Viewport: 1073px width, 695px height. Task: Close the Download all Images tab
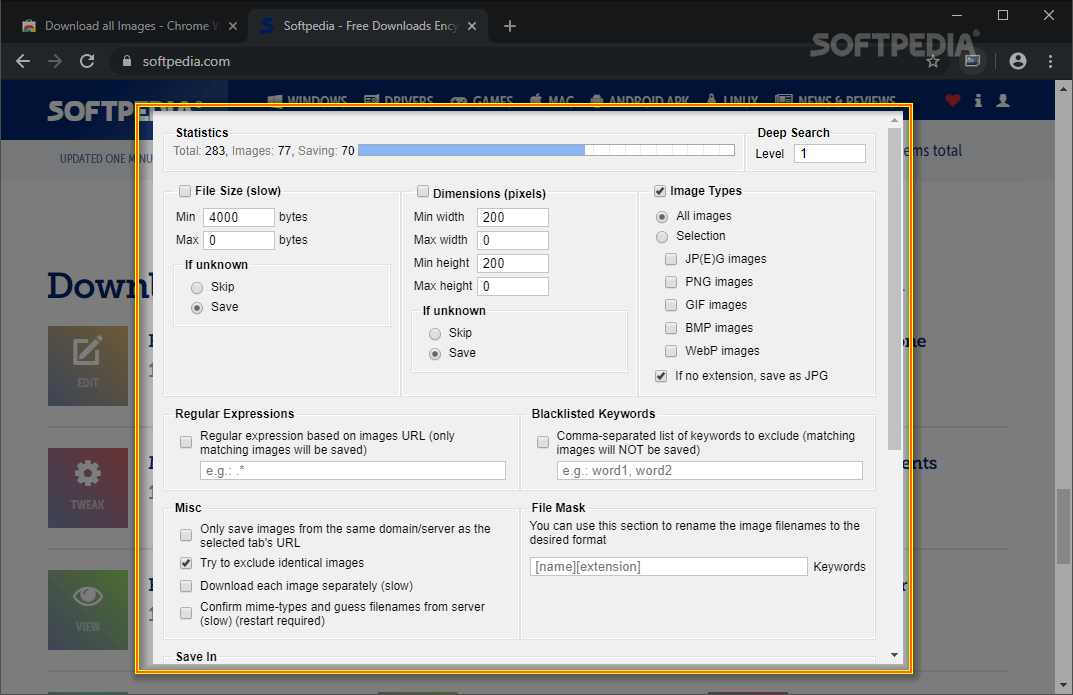(x=233, y=26)
